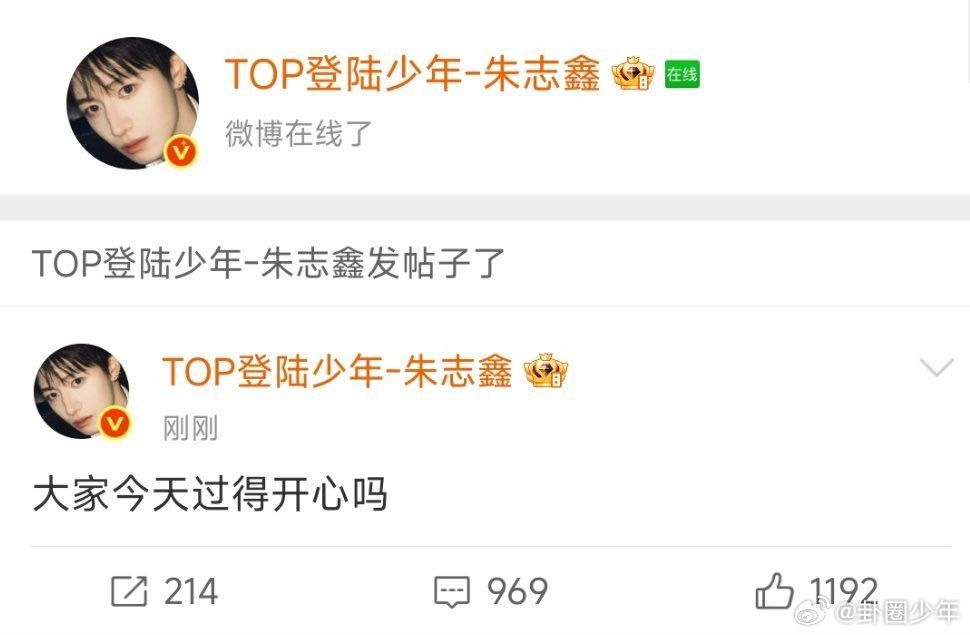The image size is (970, 635).
Task: Tap the green 在线 online status badge
Action: point(682,74)
